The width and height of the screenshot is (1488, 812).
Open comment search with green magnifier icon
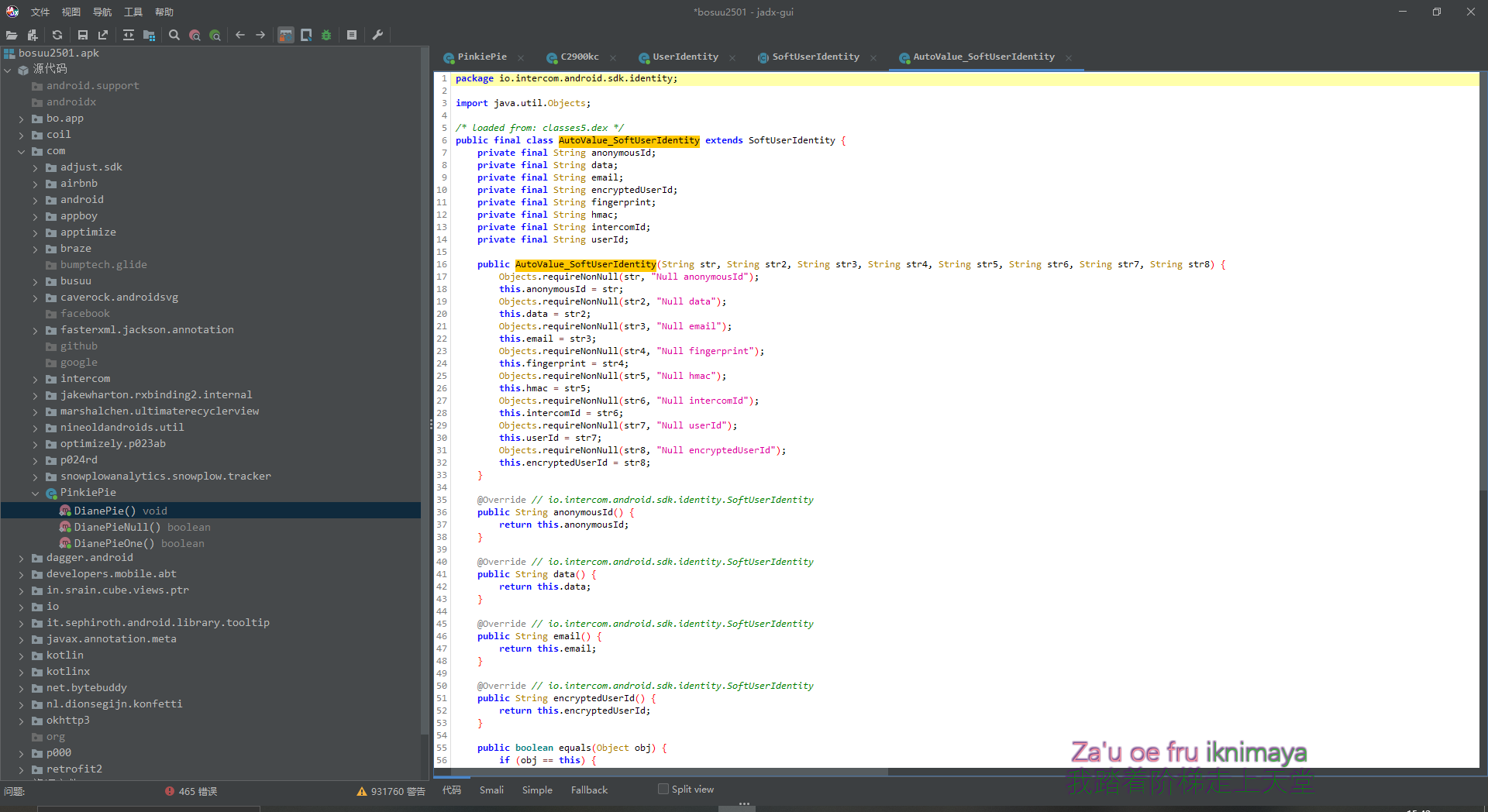pos(215,35)
